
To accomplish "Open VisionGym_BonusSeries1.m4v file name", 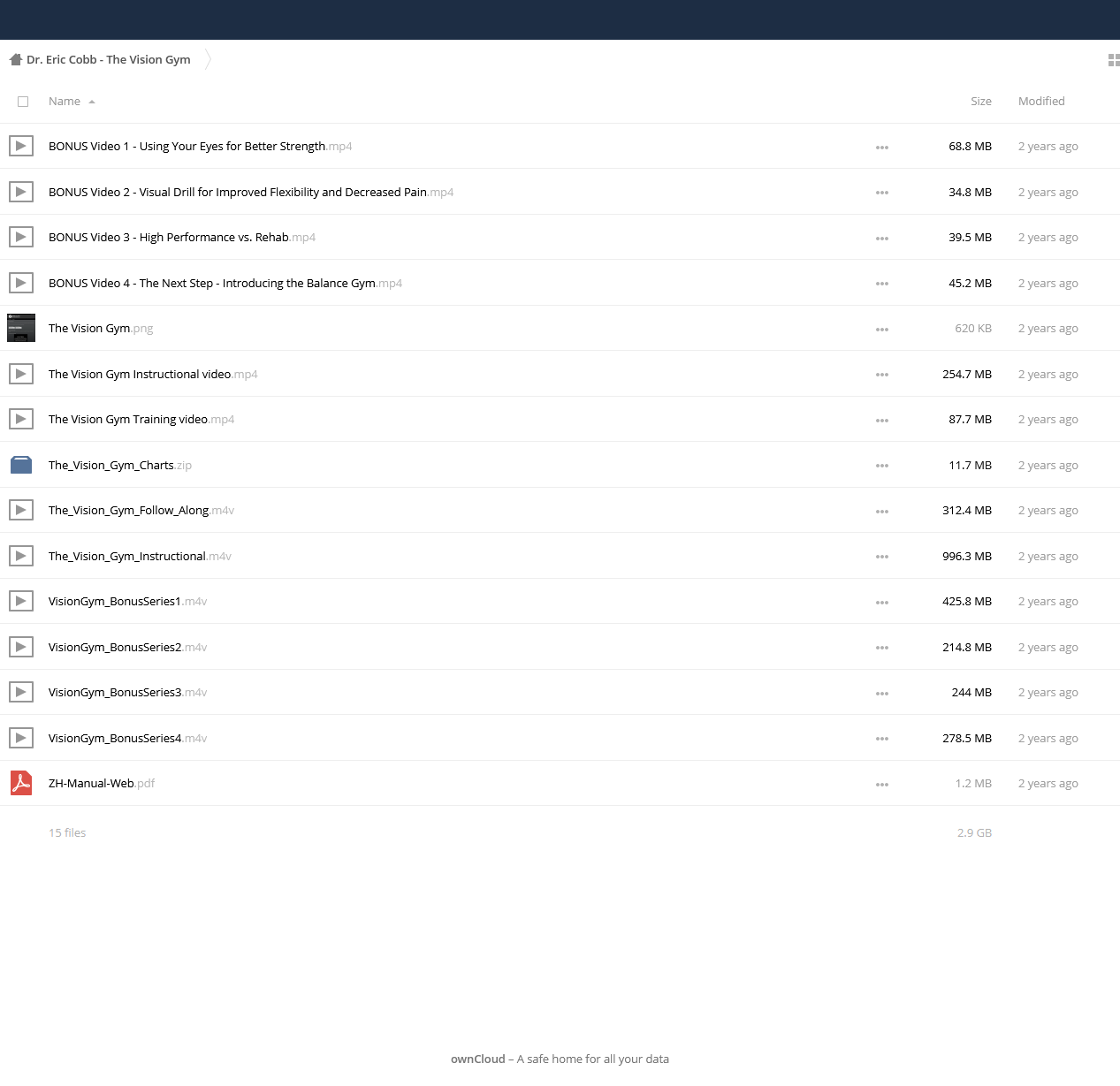I will coord(128,602).
